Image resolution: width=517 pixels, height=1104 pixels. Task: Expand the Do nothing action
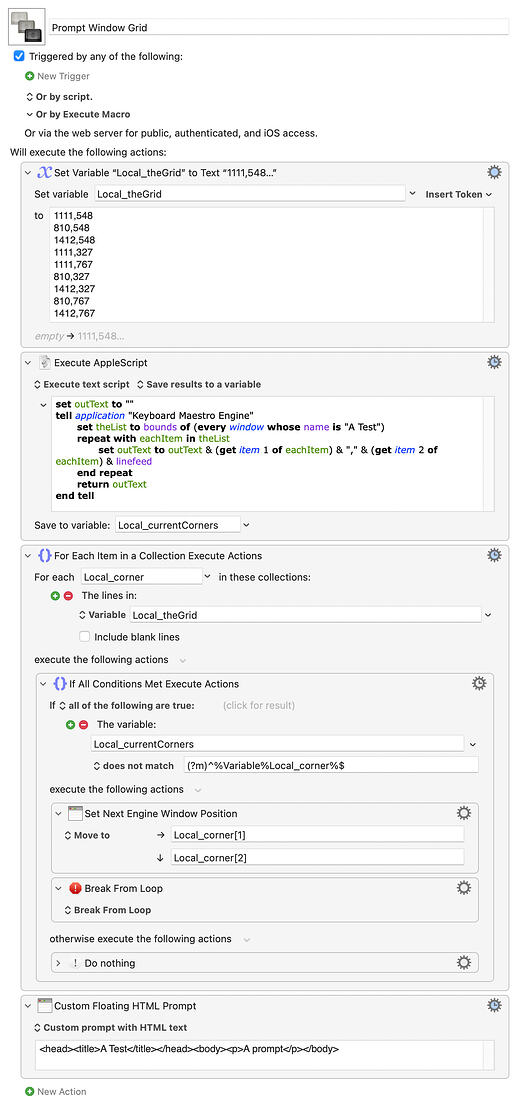coord(59,962)
